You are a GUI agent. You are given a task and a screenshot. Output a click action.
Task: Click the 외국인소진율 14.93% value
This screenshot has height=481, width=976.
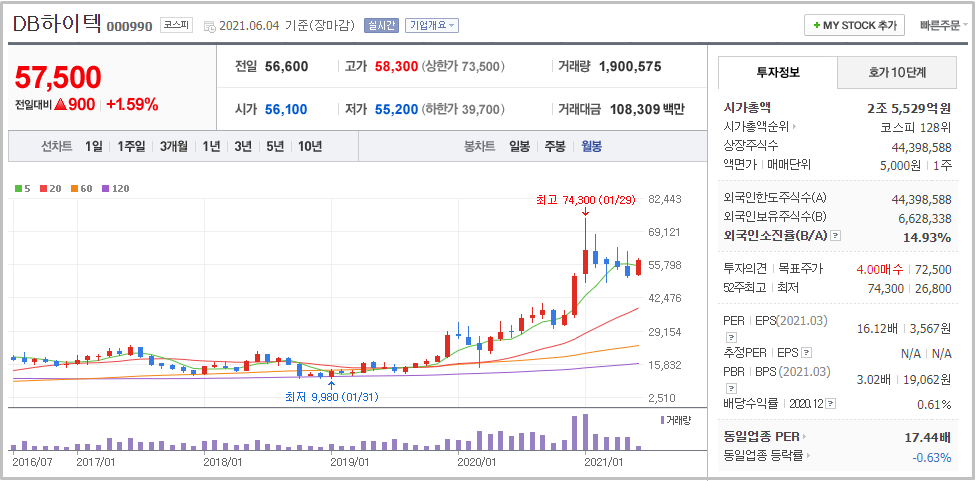[x=927, y=237]
